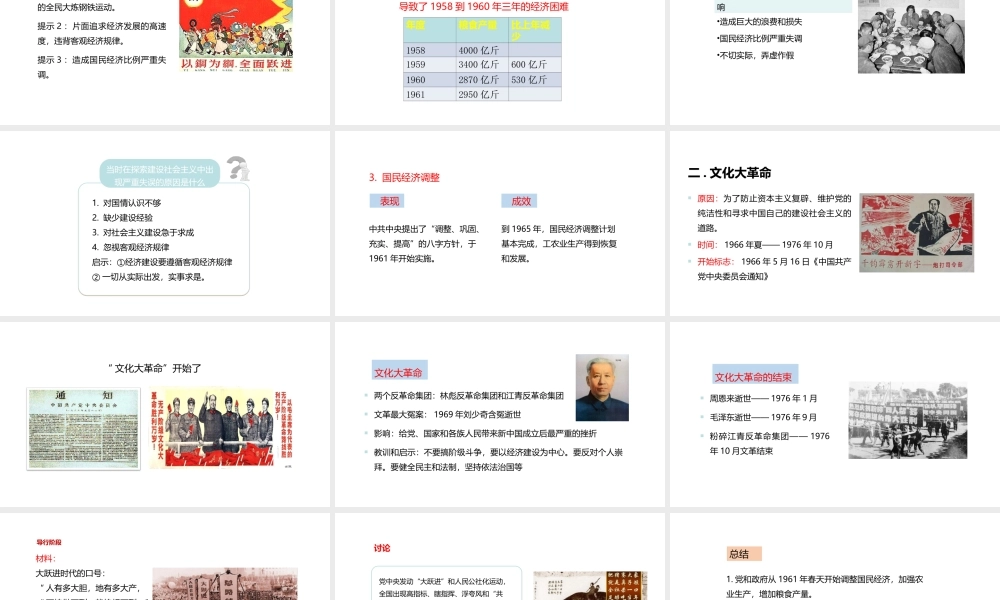The image size is (1000, 600).
Task: Click the callout '当时在探索建设社会主义中出现严重失误的原因是什么'
Action: pyautogui.click(x=159, y=175)
